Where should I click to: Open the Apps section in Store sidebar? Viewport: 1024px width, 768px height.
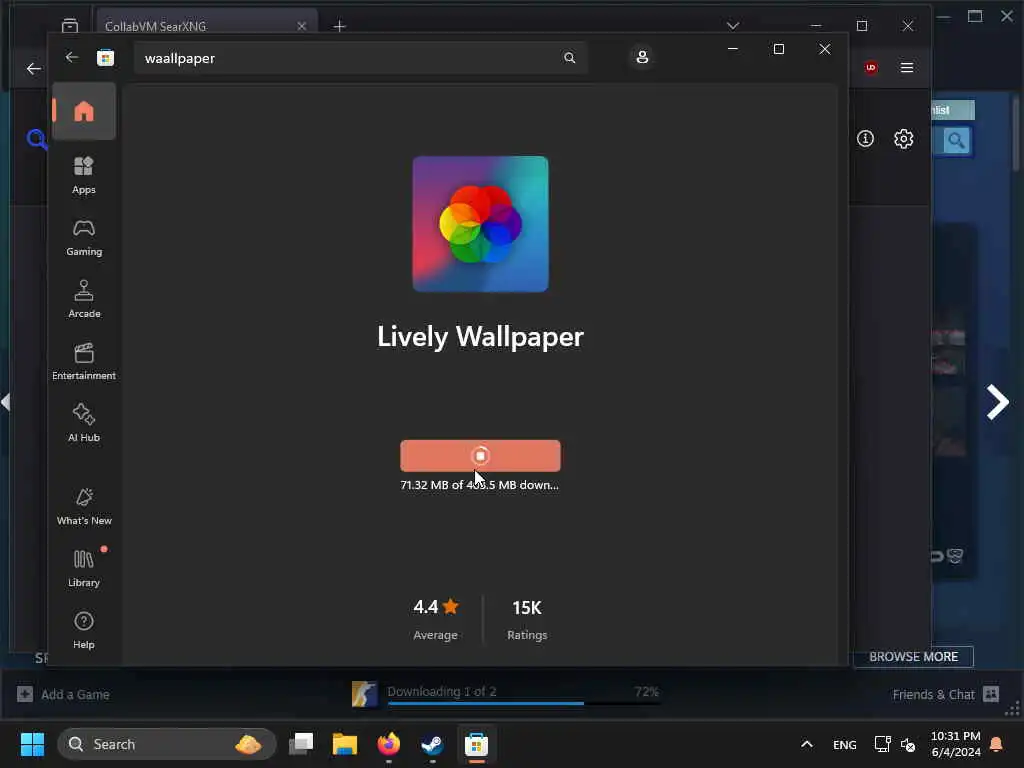[x=84, y=175]
